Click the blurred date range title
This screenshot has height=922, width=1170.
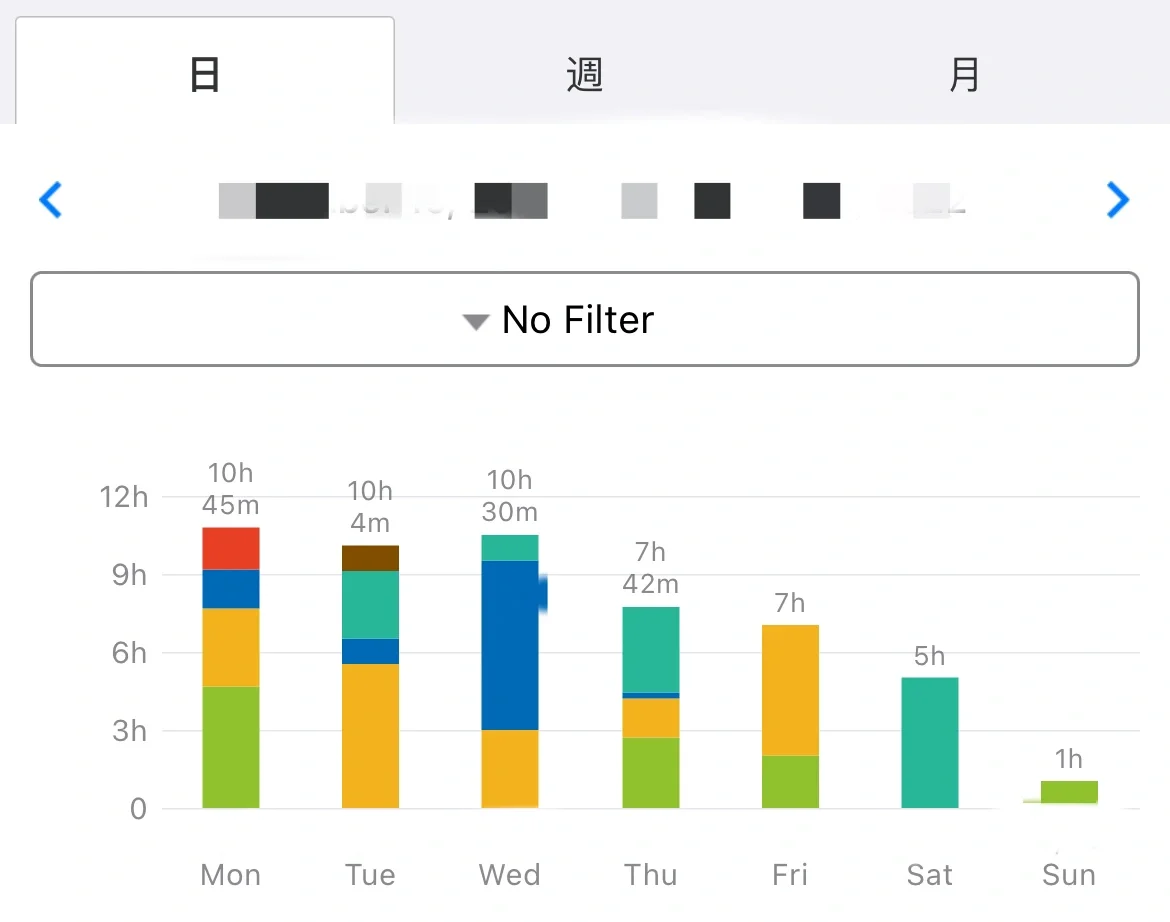click(x=590, y=200)
